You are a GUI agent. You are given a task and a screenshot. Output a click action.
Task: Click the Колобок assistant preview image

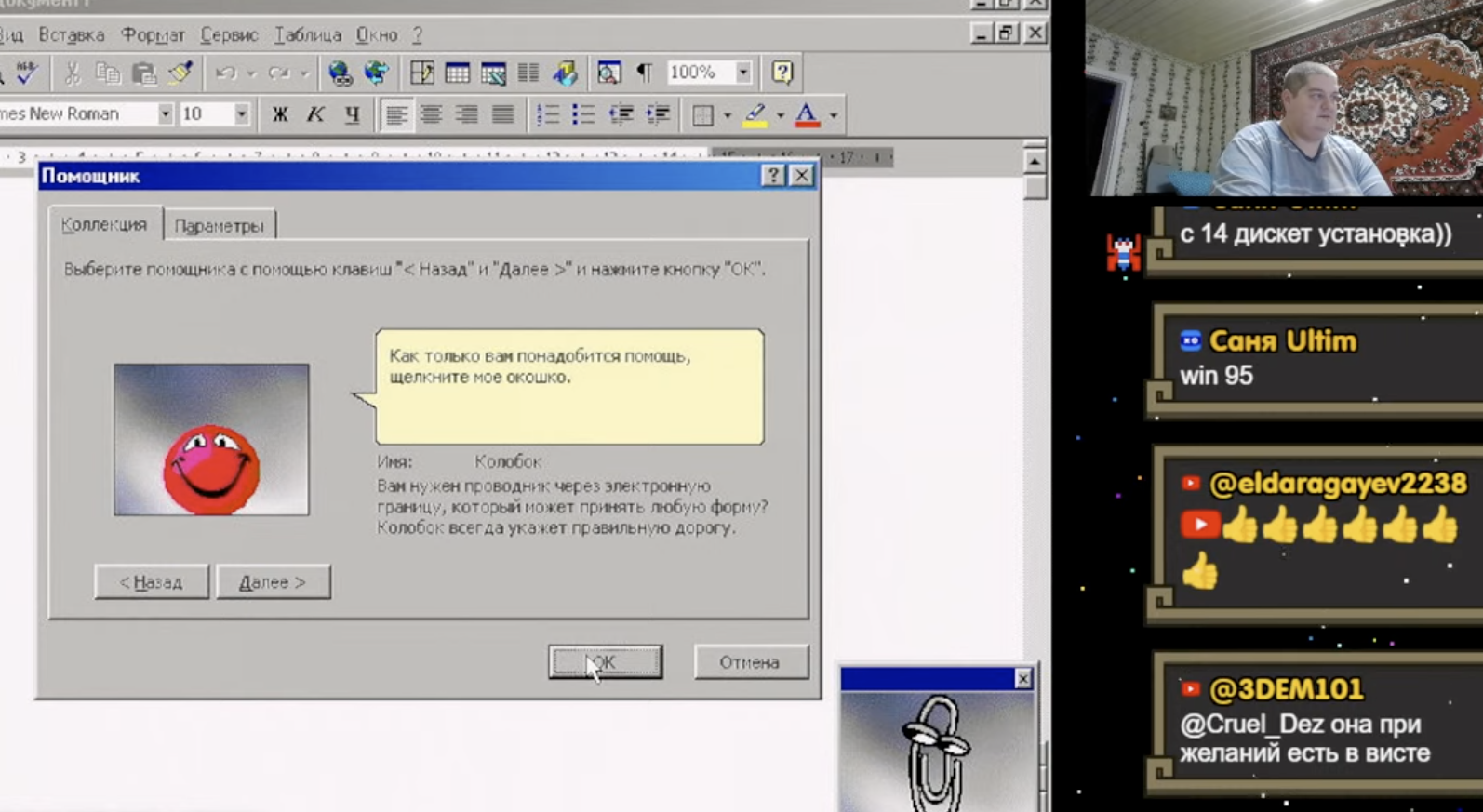tap(211, 440)
